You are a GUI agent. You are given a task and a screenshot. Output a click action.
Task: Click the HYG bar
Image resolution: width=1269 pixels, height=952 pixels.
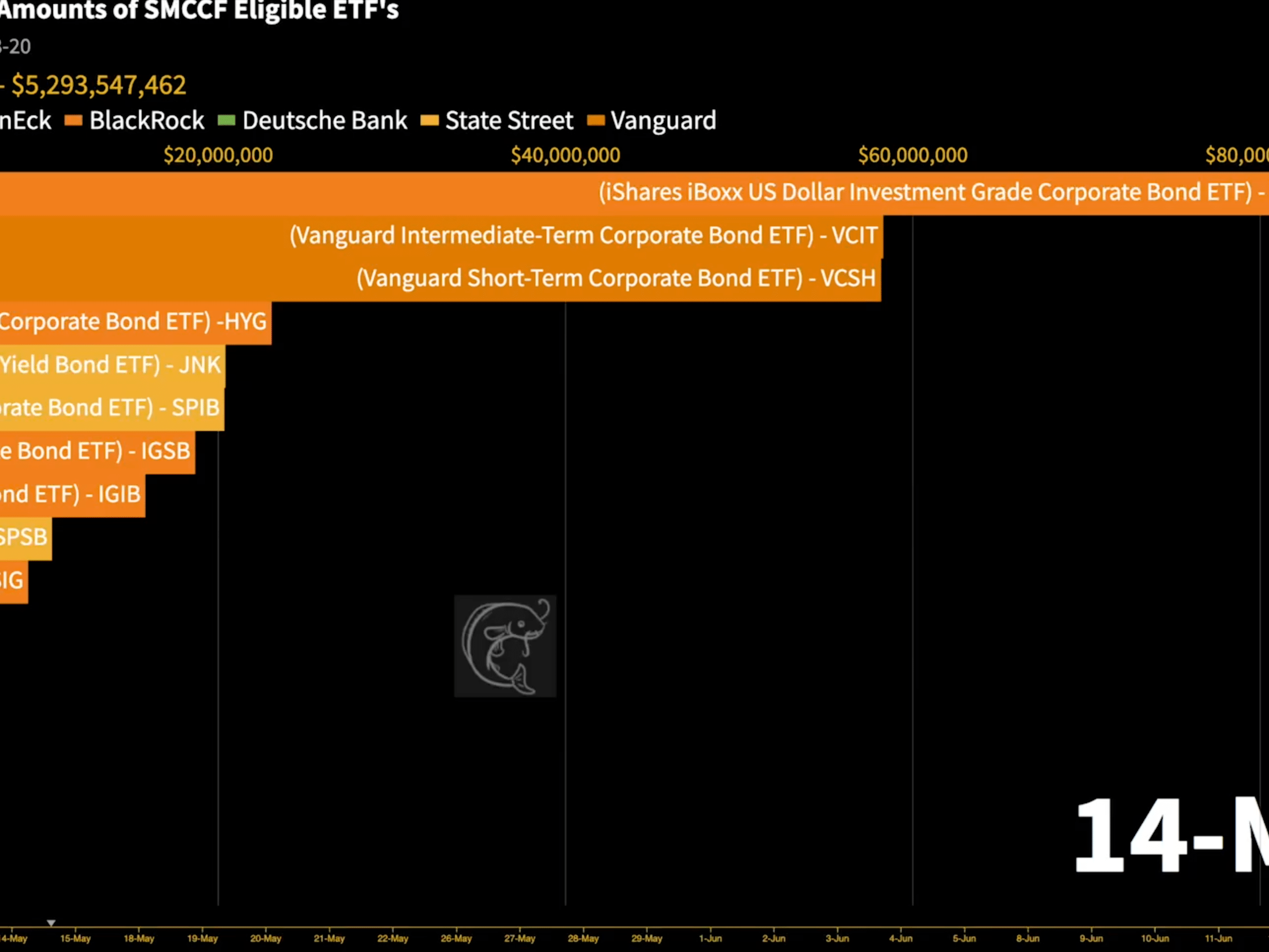136,322
